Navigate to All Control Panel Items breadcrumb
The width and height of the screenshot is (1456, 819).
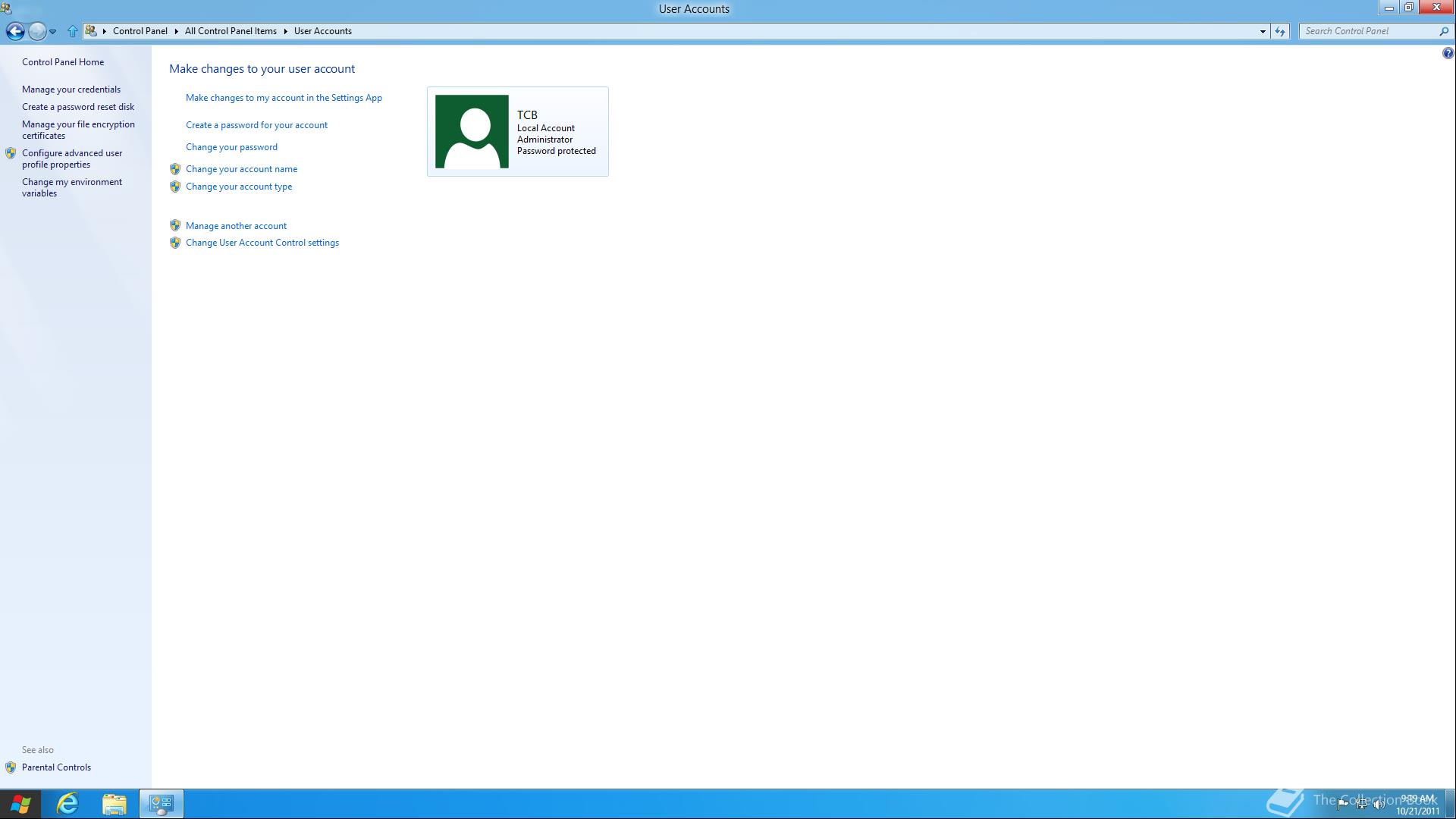click(x=231, y=31)
